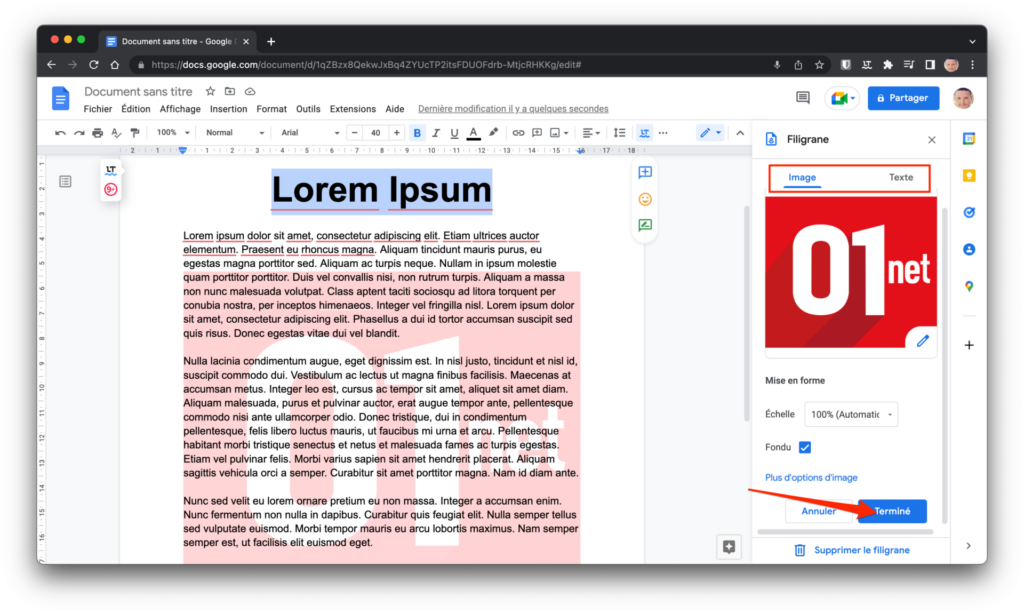This screenshot has height=613, width=1024.
Task: Add a comment via margin icon
Action: click(x=645, y=172)
